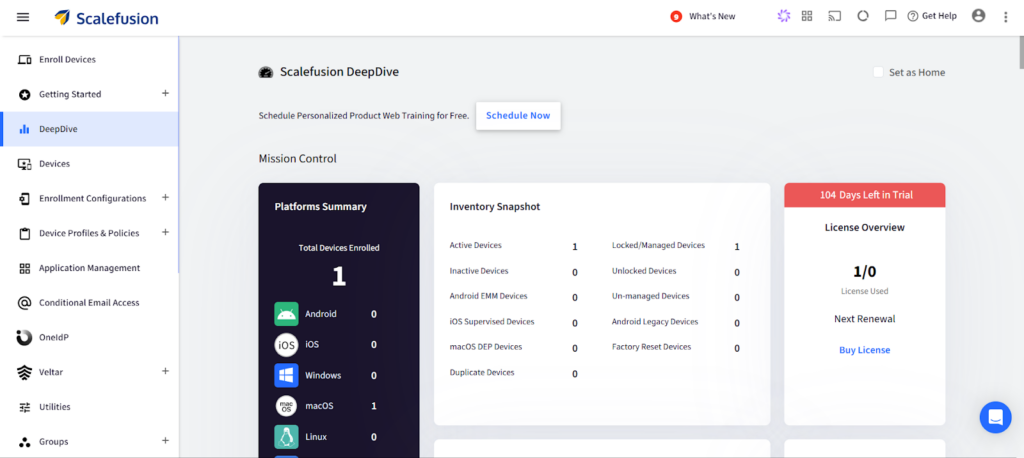The image size is (1024, 458).
Task: Expand the Getting Started menu
Action: [165, 93]
